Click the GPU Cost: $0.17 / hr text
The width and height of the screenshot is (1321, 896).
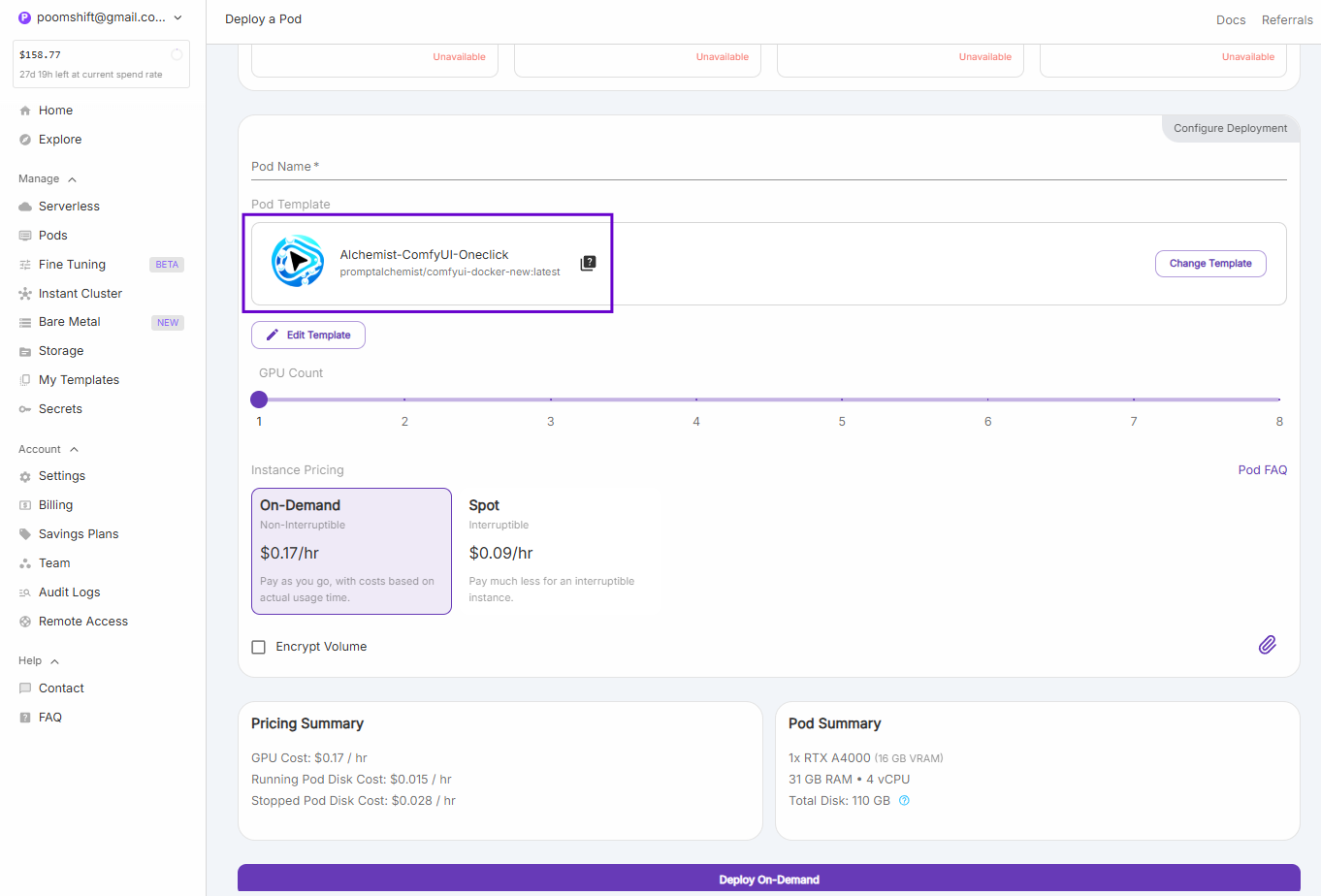pyautogui.click(x=309, y=758)
